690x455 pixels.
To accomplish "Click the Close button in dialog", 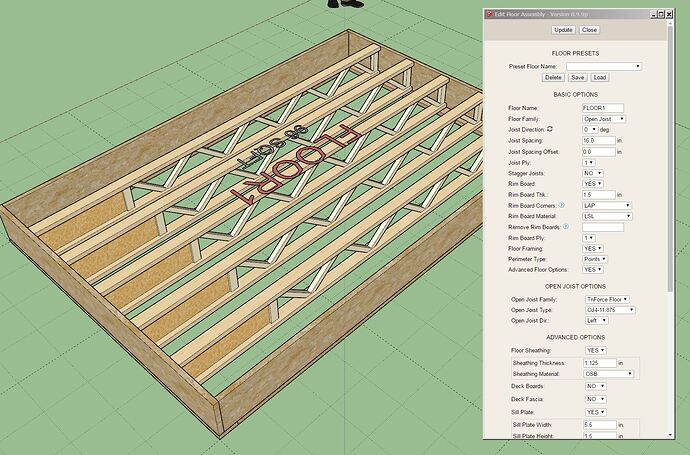I will point(589,30).
